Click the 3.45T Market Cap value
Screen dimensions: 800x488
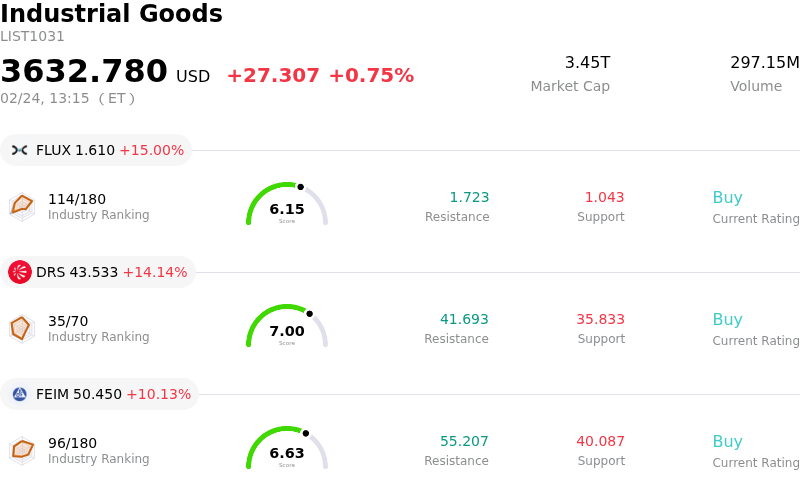[x=587, y=63]
